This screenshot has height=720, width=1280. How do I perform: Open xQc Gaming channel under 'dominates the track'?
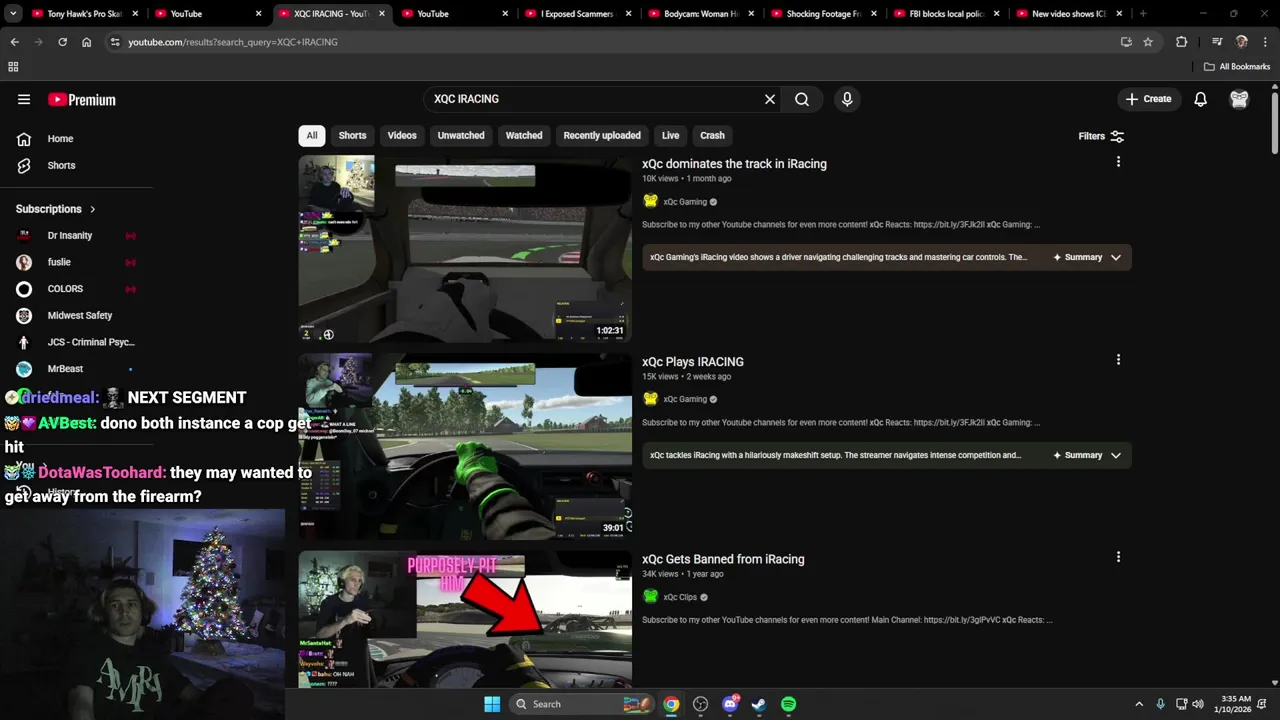click(x=685, y=202)
